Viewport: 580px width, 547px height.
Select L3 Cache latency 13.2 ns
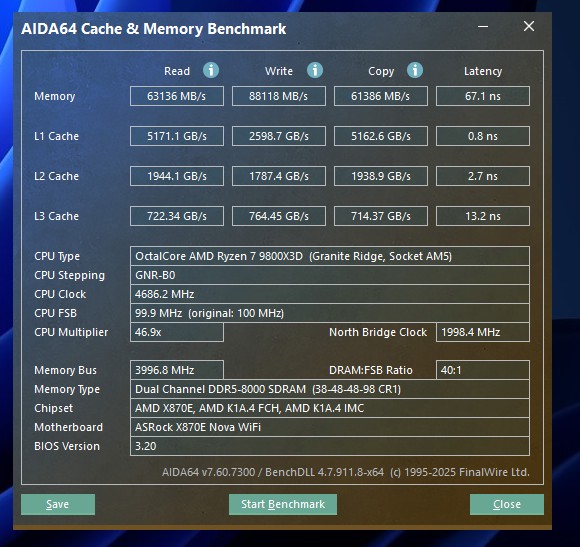483,216
